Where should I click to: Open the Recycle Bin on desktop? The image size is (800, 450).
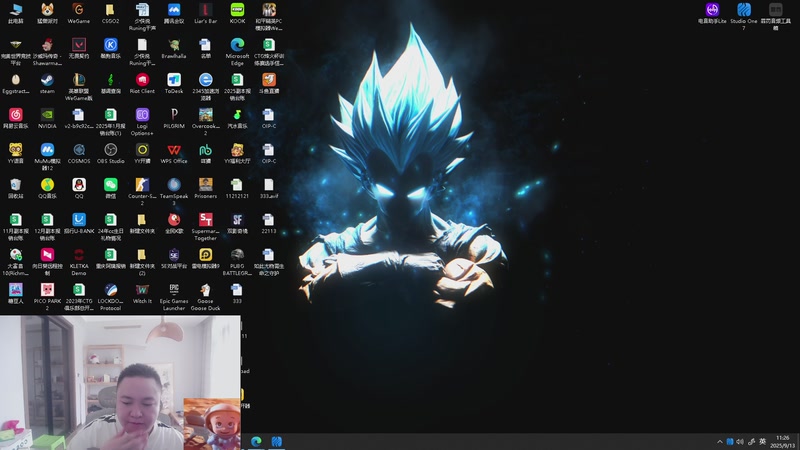(x=15, y=188)
